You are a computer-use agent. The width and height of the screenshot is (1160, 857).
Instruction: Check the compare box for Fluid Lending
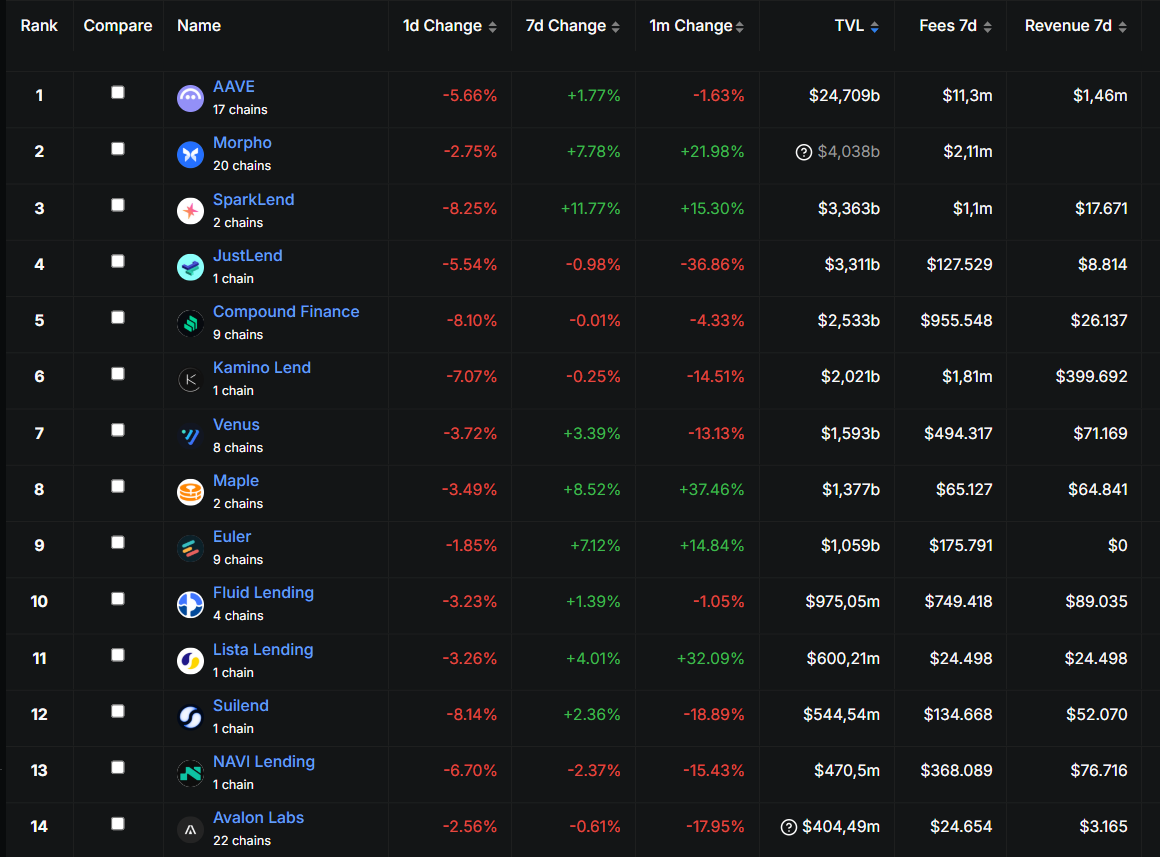tap(118, 599)
